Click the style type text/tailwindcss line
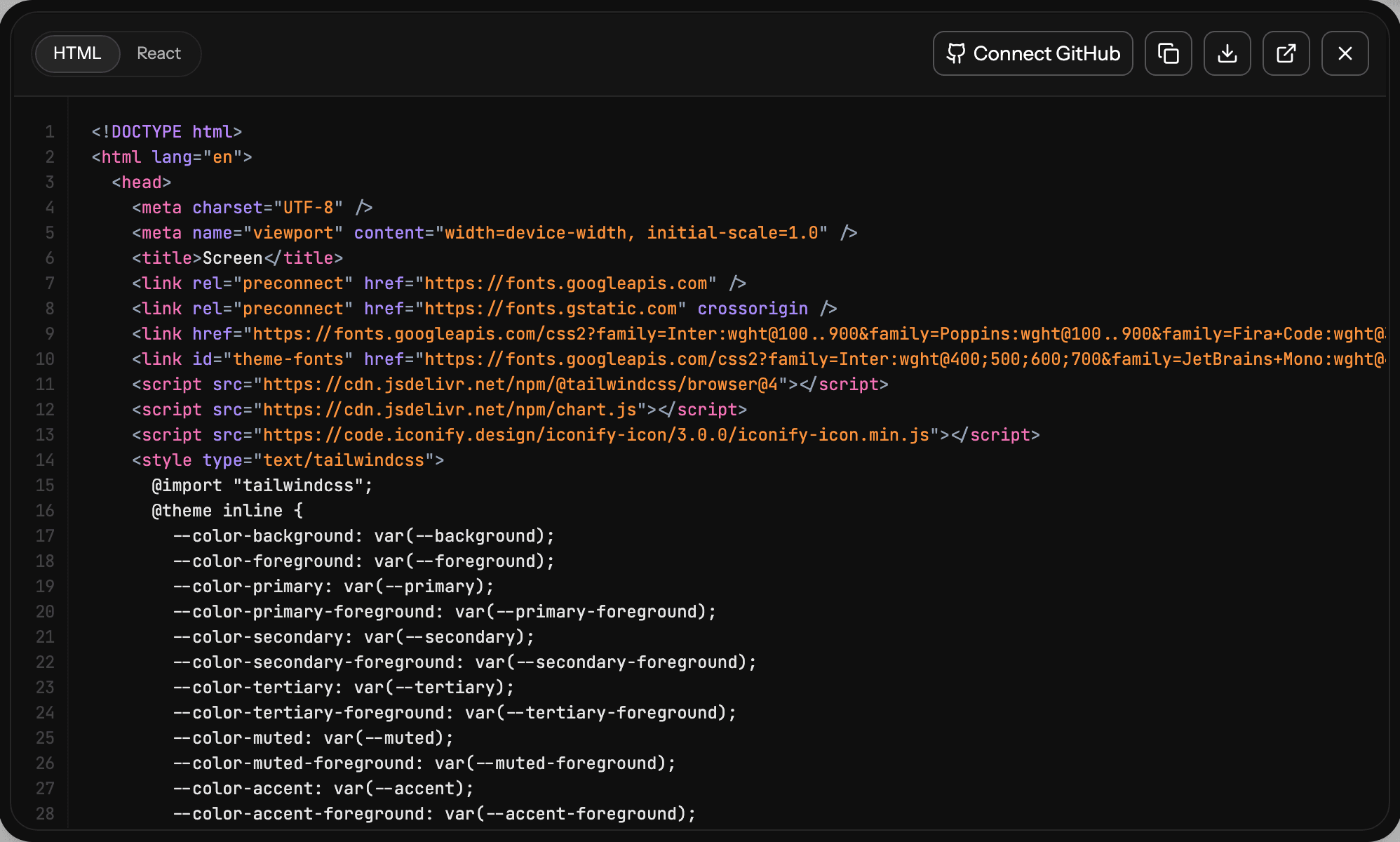This screenshot has width=1400, height=842. point(288,460)
